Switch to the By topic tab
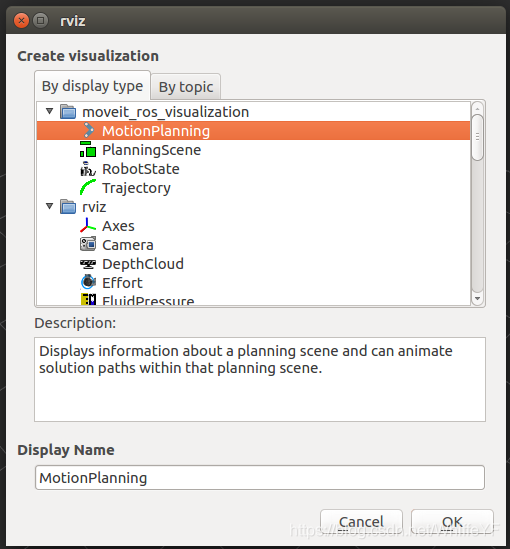 coord(186,87)
